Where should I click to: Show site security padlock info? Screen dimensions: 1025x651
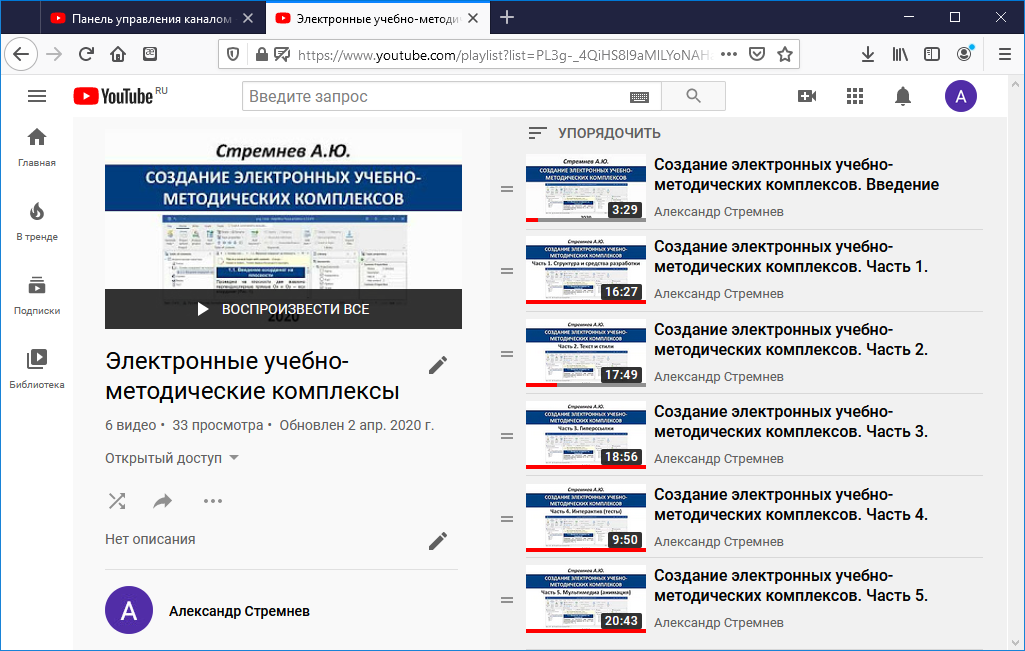click(261, 54)
